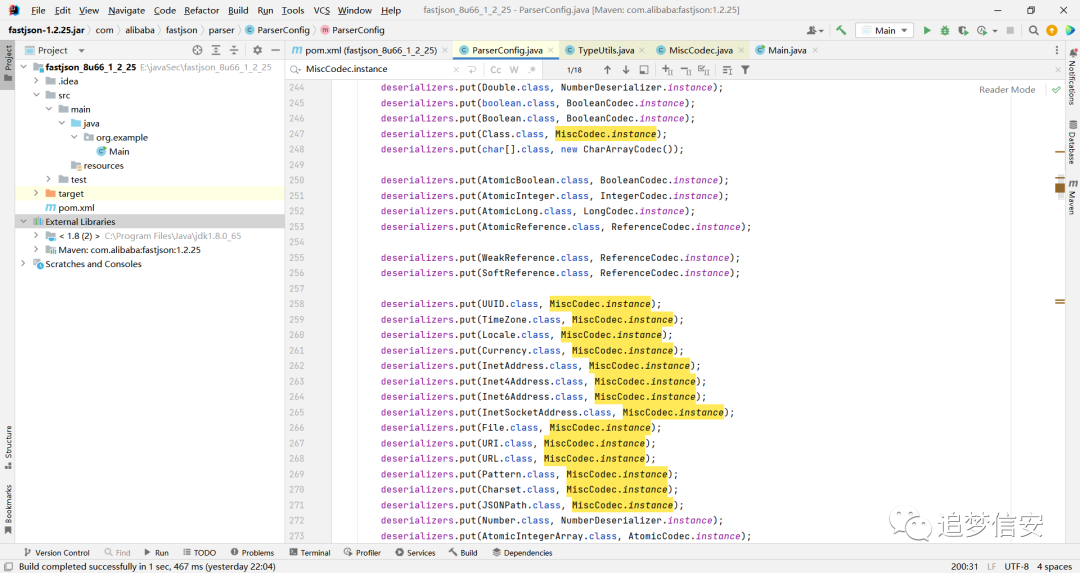Screen dimensions: 1080x573
Task: Expand Maven fastjson 1.2.25 library node
Action: pos(36,249)
